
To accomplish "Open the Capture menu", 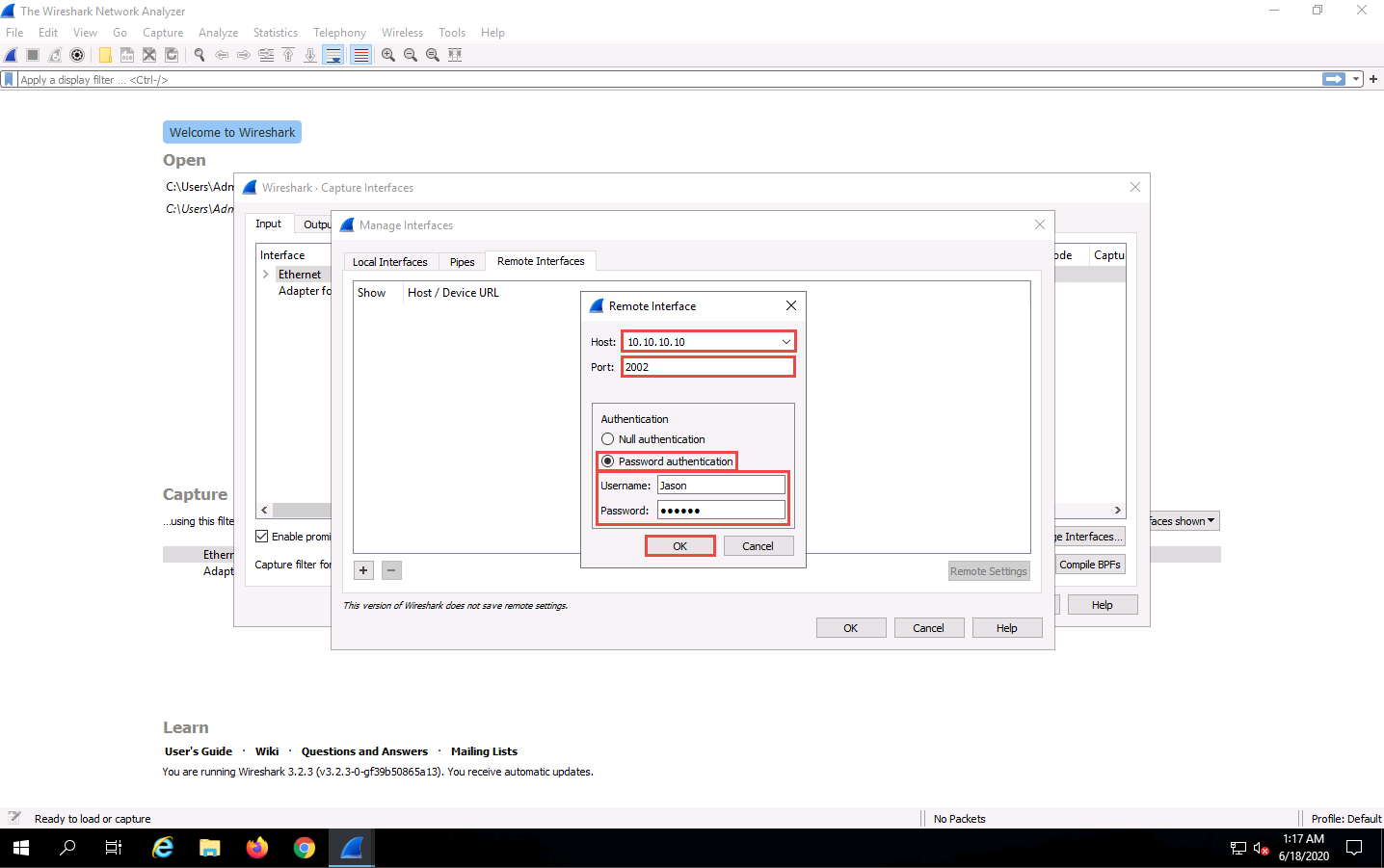I will pyautogui.click(x=163, y=33).
